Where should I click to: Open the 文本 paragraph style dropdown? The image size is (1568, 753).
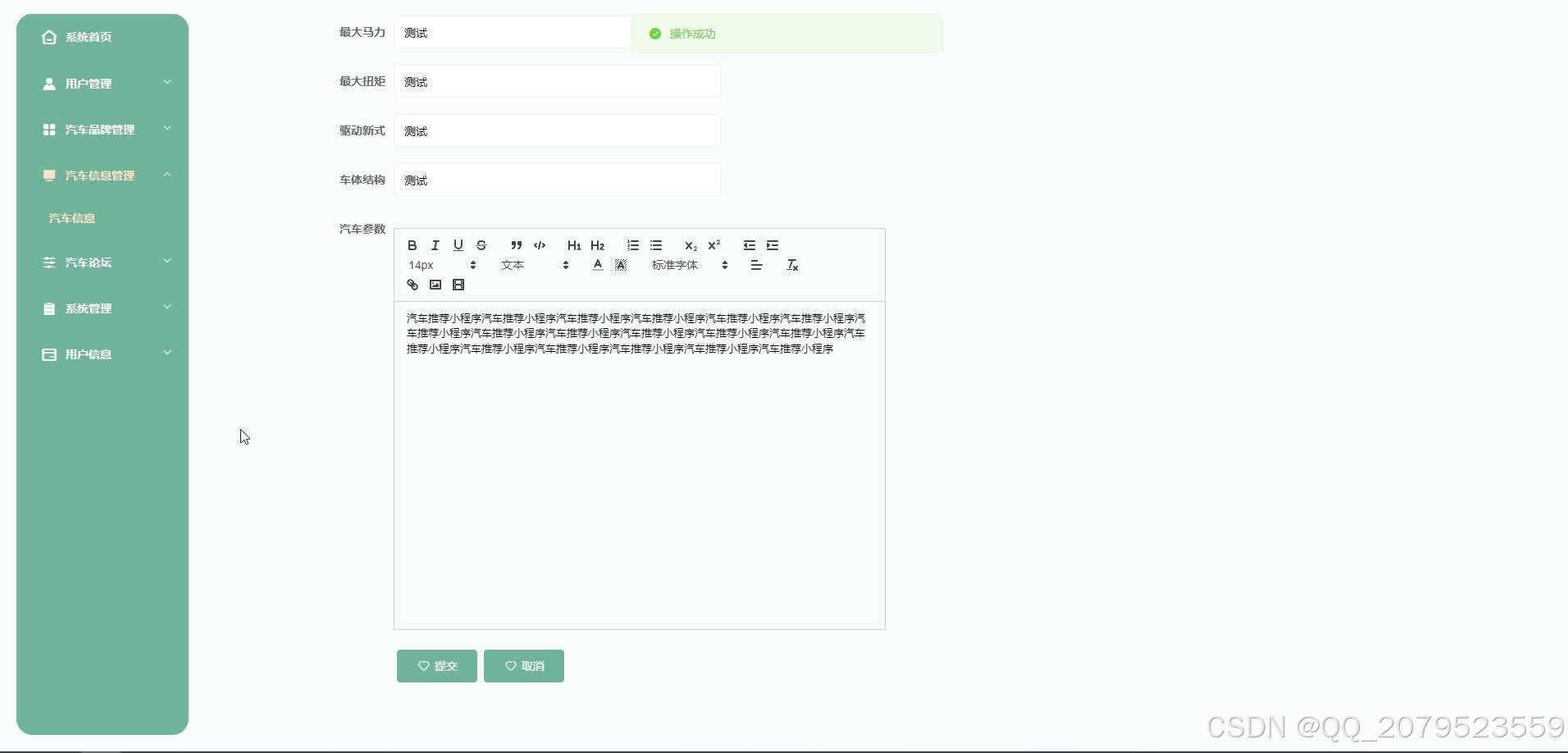pos(535,265)
